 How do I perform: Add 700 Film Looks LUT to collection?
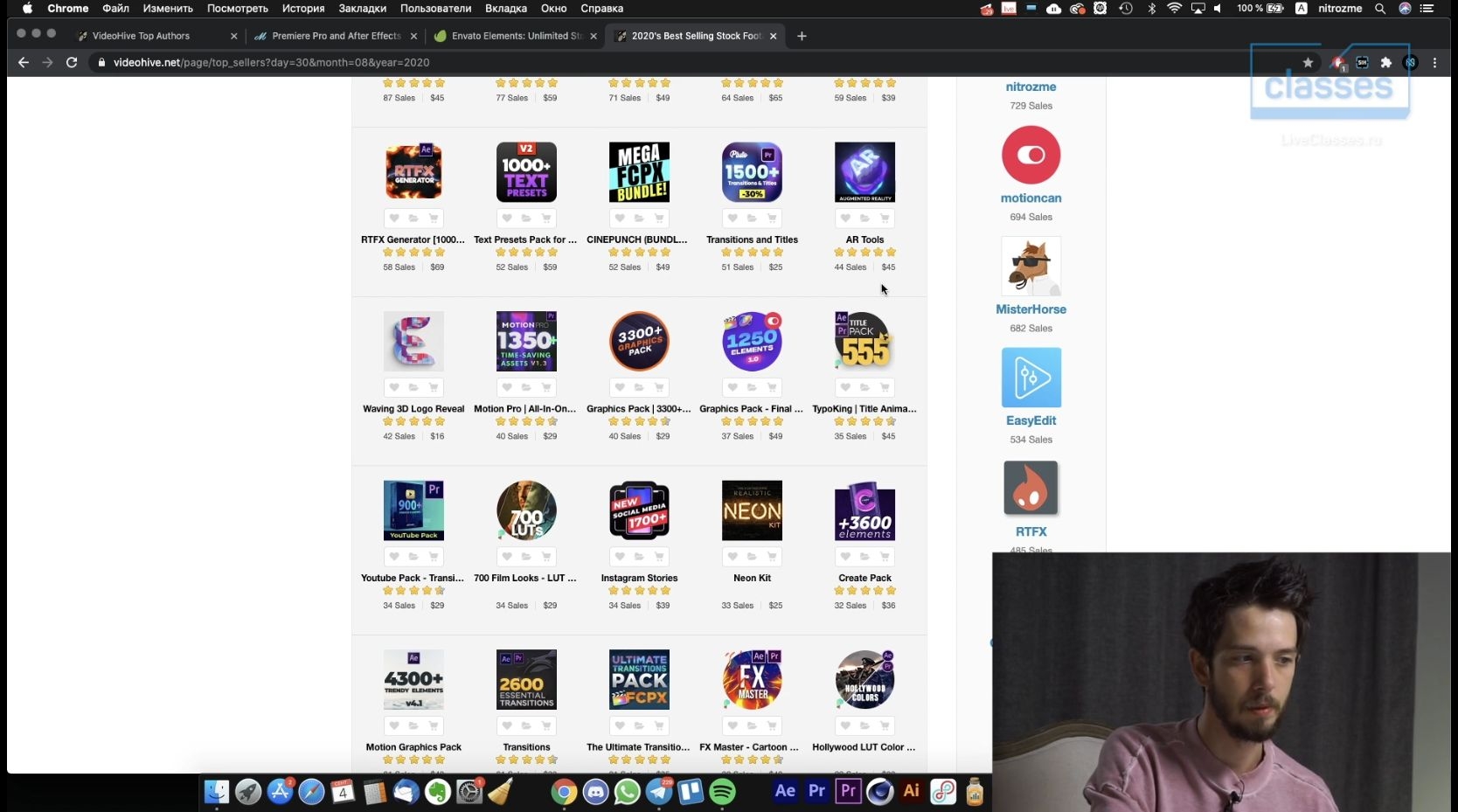[526, 557]
